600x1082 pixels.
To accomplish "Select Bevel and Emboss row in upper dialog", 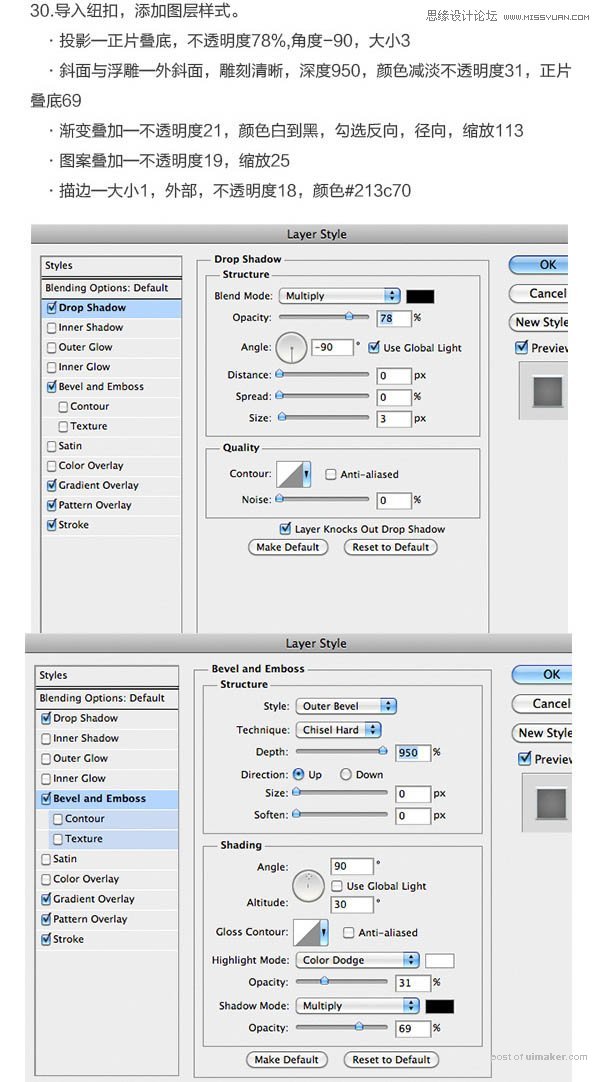I will click(111, 387).
